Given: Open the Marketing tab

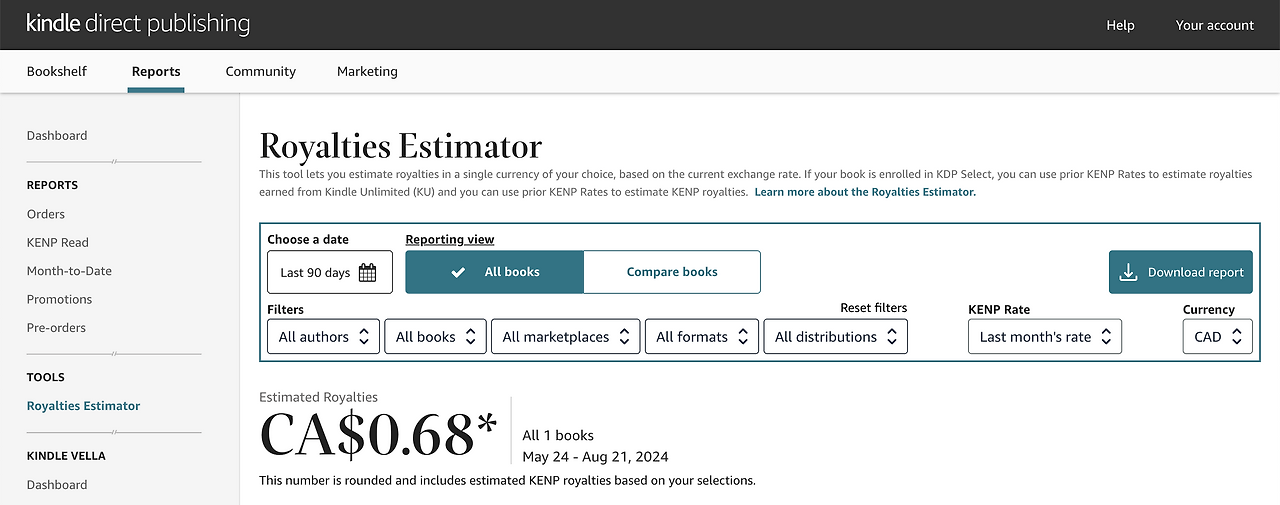Looking at the screenshot, I should coord(367,71).
